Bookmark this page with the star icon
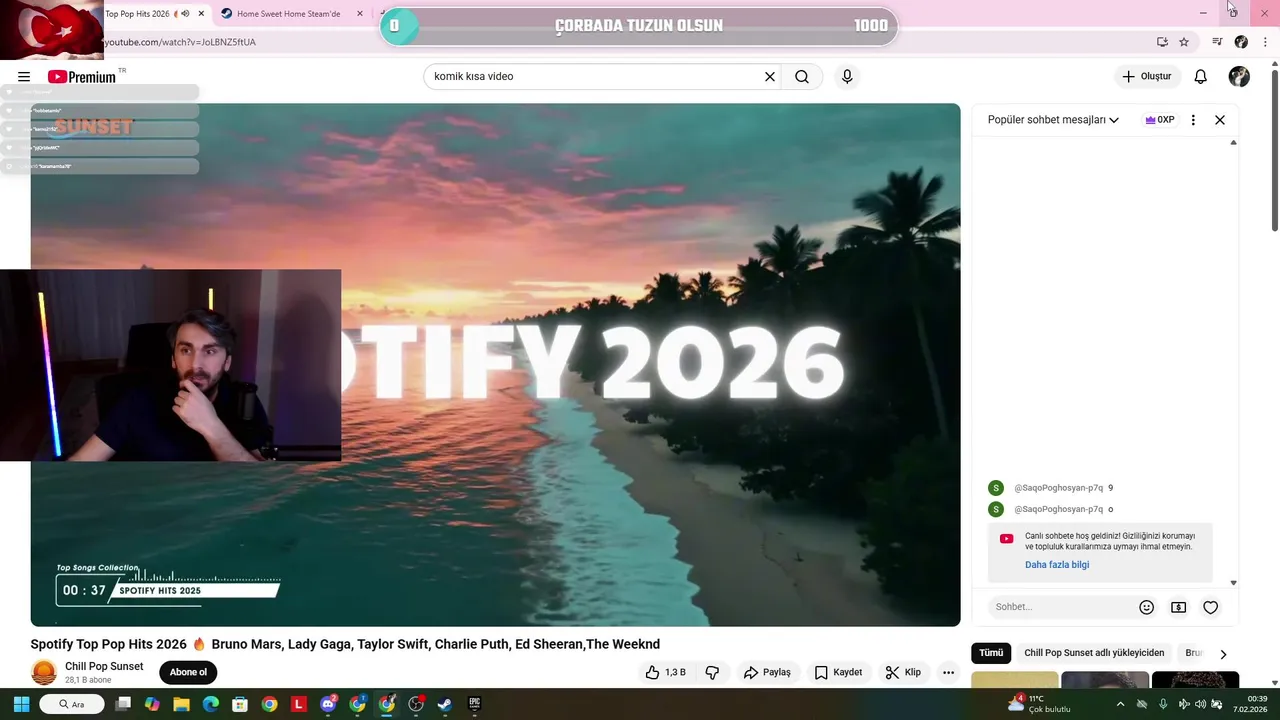The image size is (1280, 720). coord(1184,42)
